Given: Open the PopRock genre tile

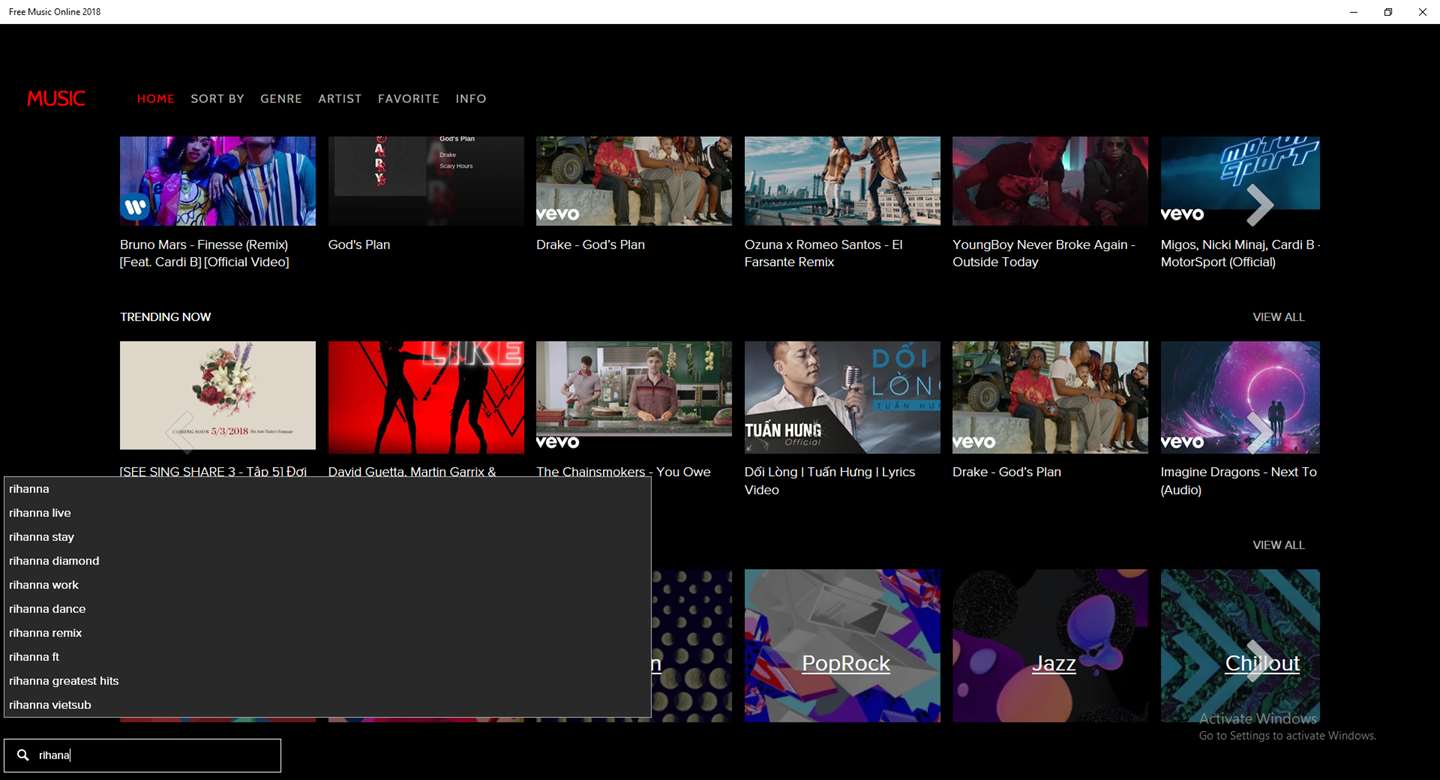Looking at the screenshot, I should [x=842, y=646].
